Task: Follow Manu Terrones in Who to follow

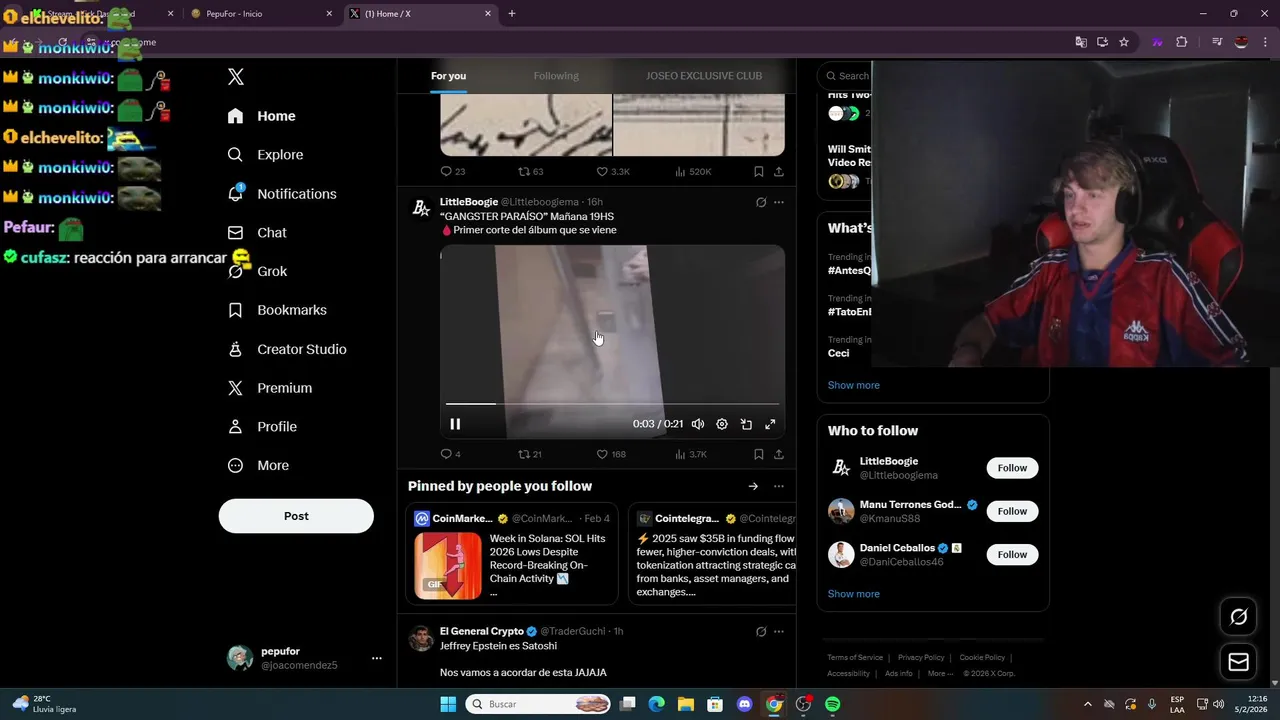Action: pyautogui.click(x=1012, y=511)
